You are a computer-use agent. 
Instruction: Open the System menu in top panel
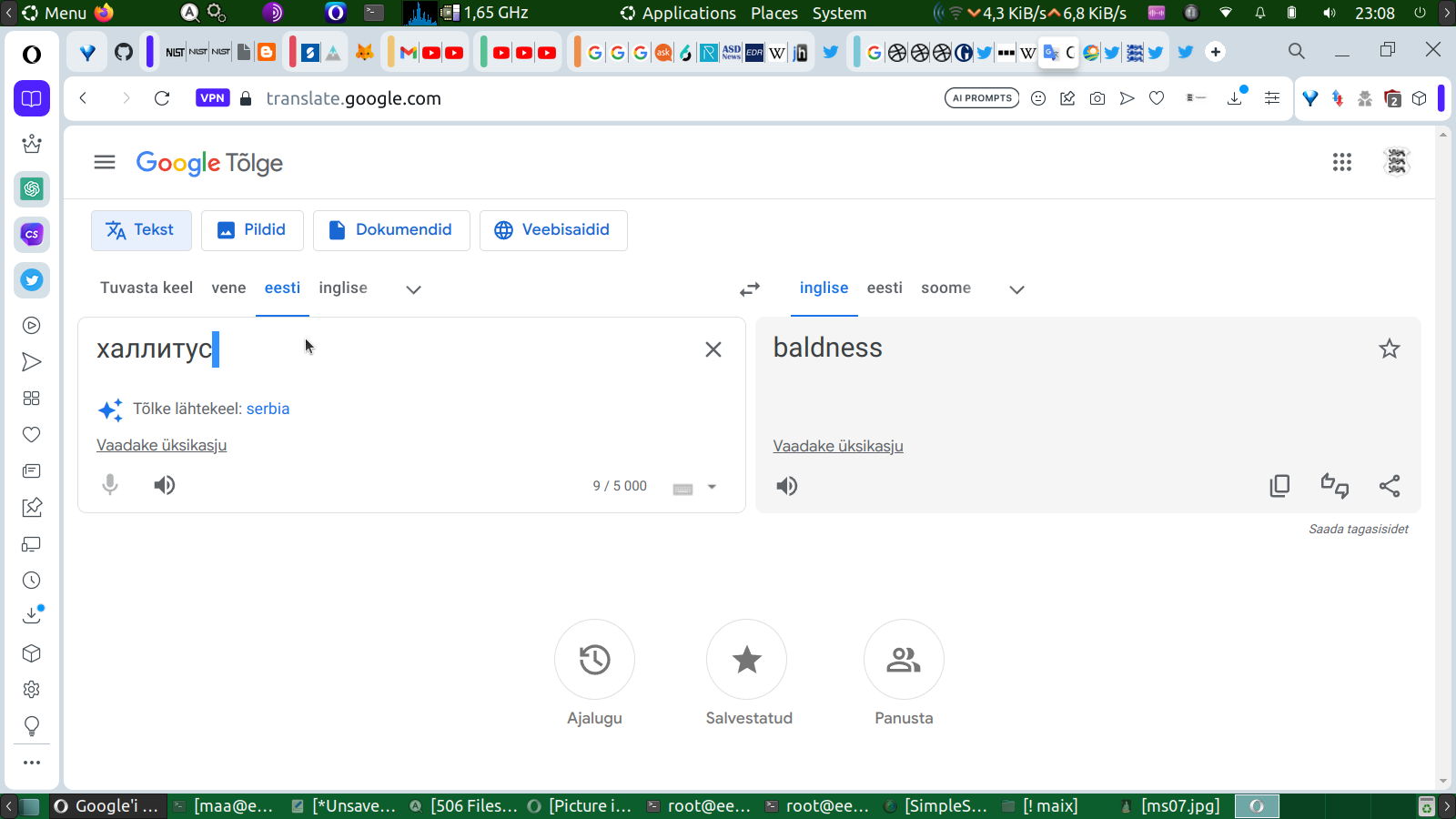pos(839,13)
